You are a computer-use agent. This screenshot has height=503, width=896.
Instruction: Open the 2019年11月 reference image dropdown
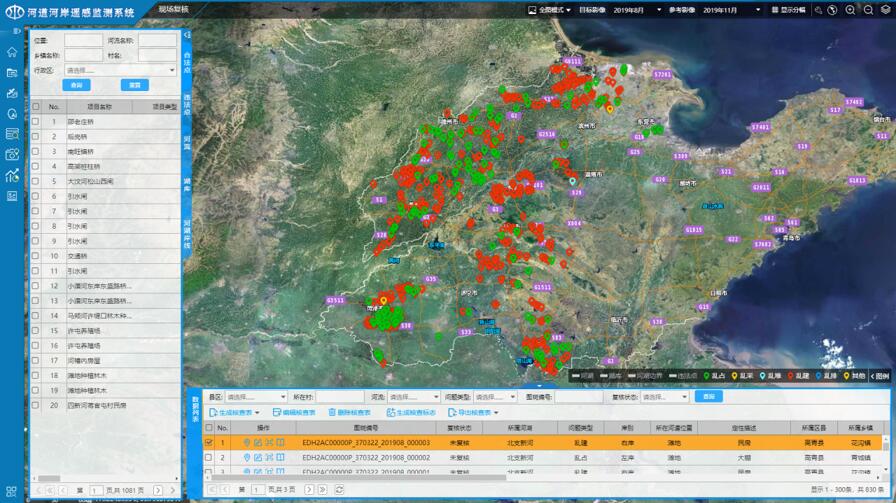pyautogui.click(x=732, y=10)
